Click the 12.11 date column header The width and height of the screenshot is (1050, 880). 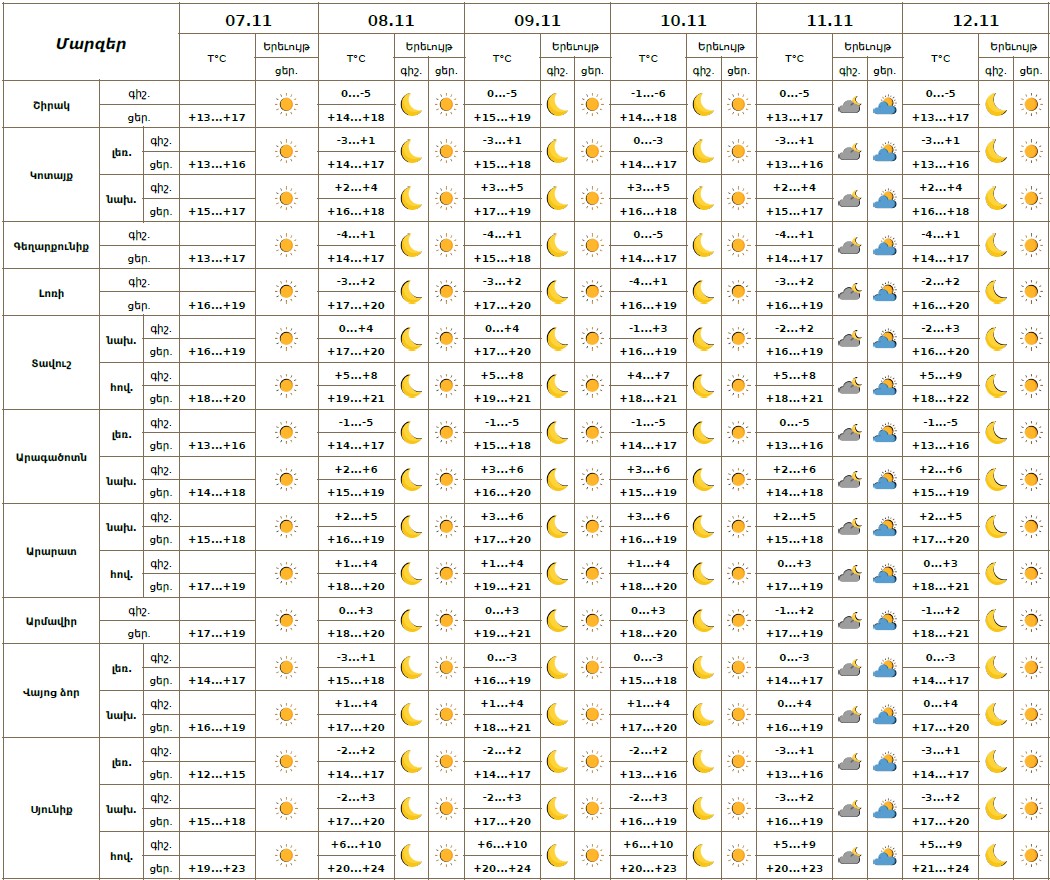(x=975, y=19)
